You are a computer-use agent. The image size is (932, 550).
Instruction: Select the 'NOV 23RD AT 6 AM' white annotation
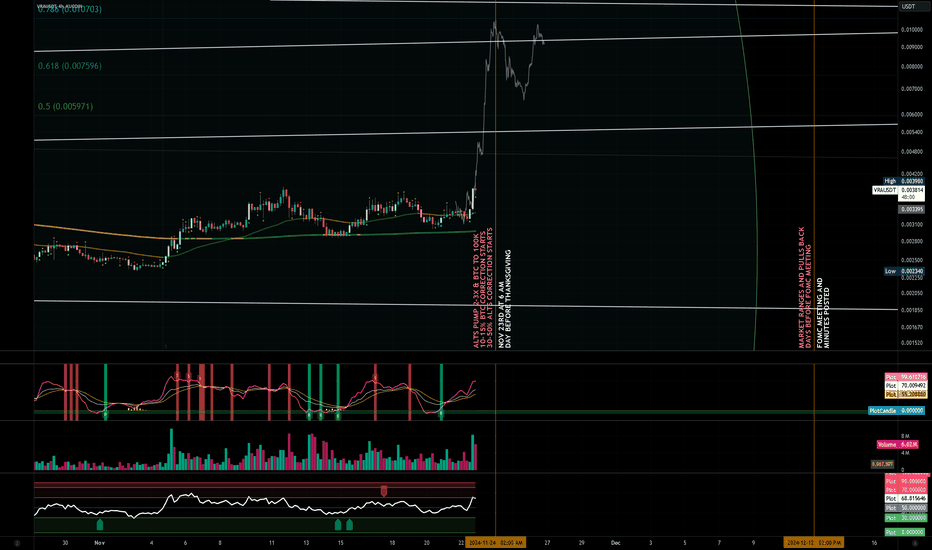(504, 299)
